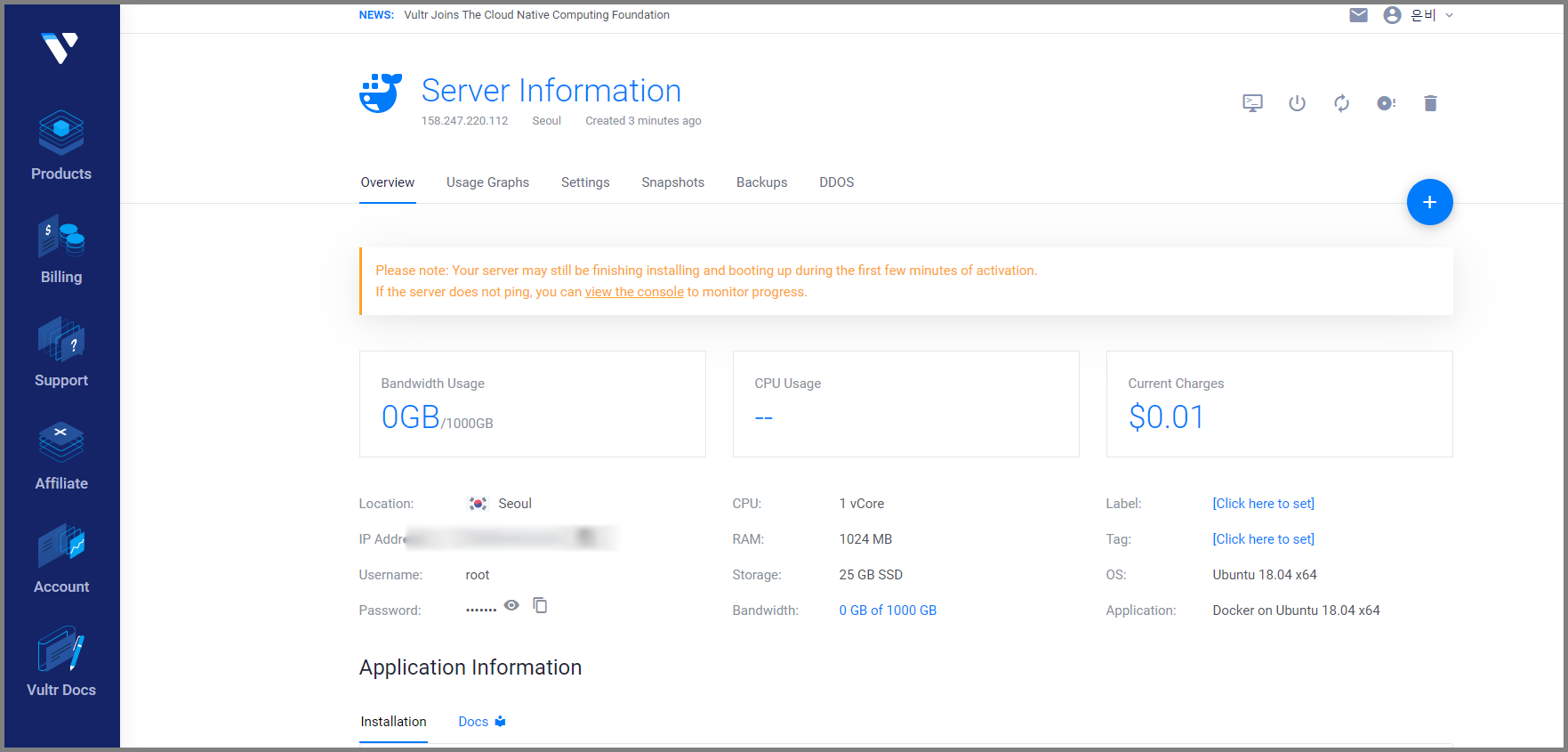Click the blue plus deploy button
The image size is (1568, 752).
pos(1429,202)
